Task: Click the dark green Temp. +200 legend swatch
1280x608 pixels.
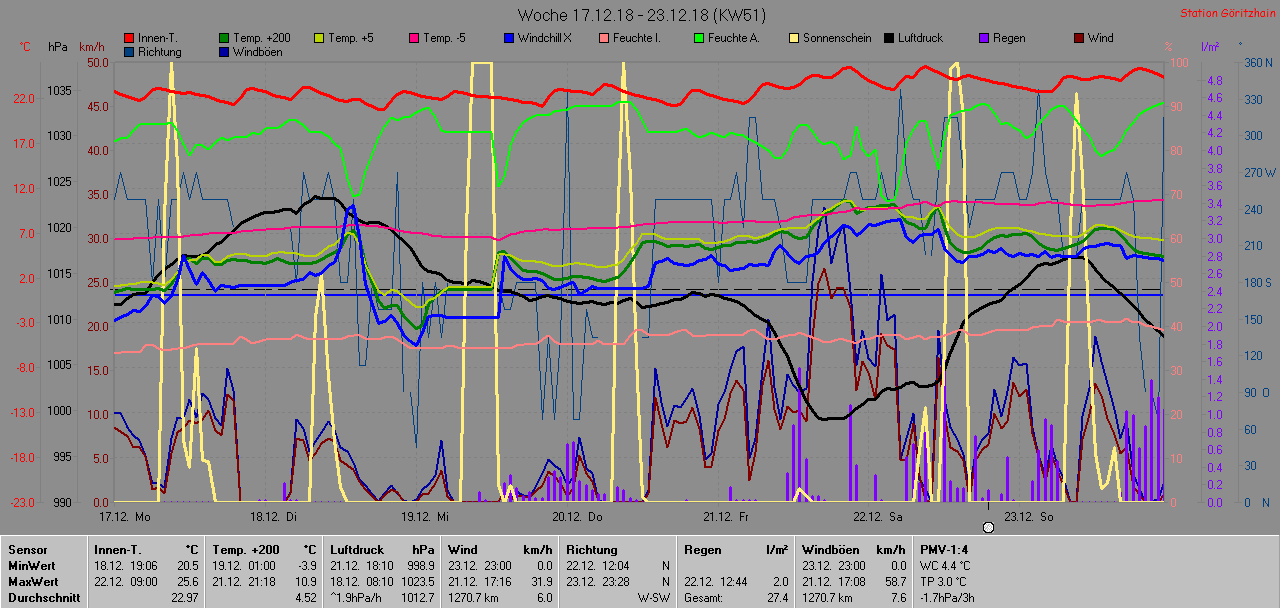Action: [224, 38]
